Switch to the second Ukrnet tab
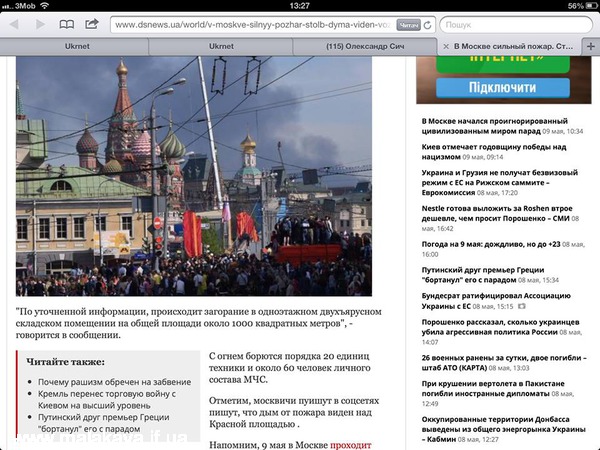This screenshot has width=600, height=450. [221, 46]
